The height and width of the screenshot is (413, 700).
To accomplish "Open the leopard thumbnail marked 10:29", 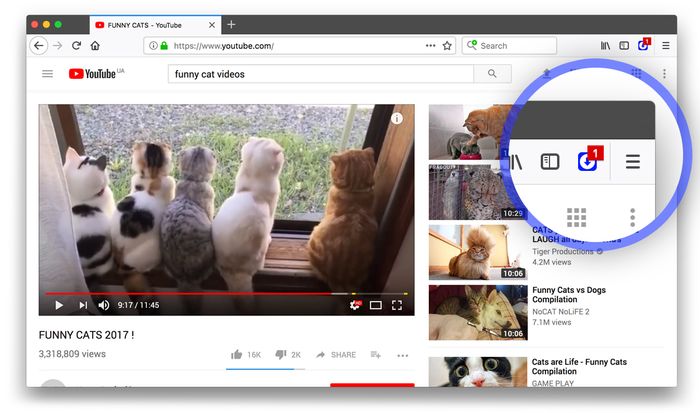I will point(470,192).
